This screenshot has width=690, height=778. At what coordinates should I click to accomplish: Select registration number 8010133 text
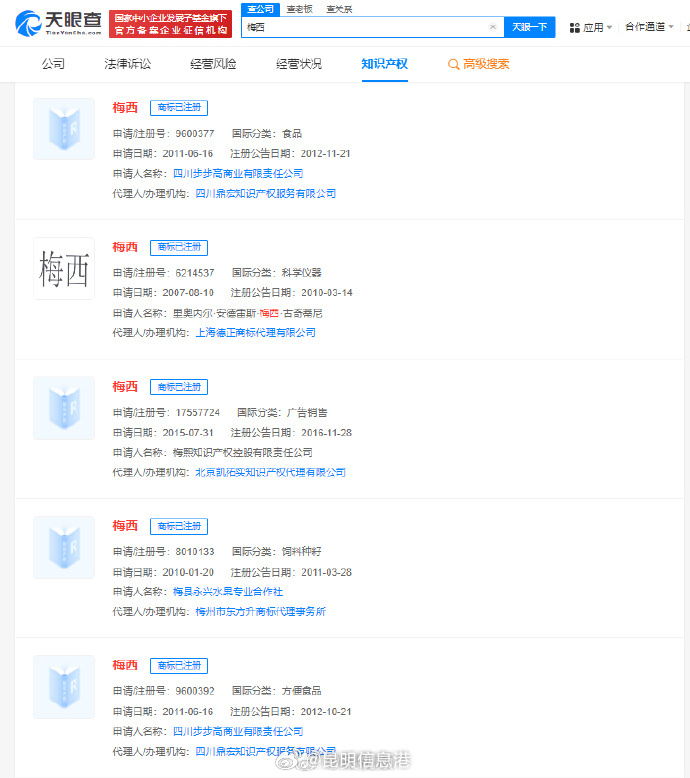tap(195, 552)
